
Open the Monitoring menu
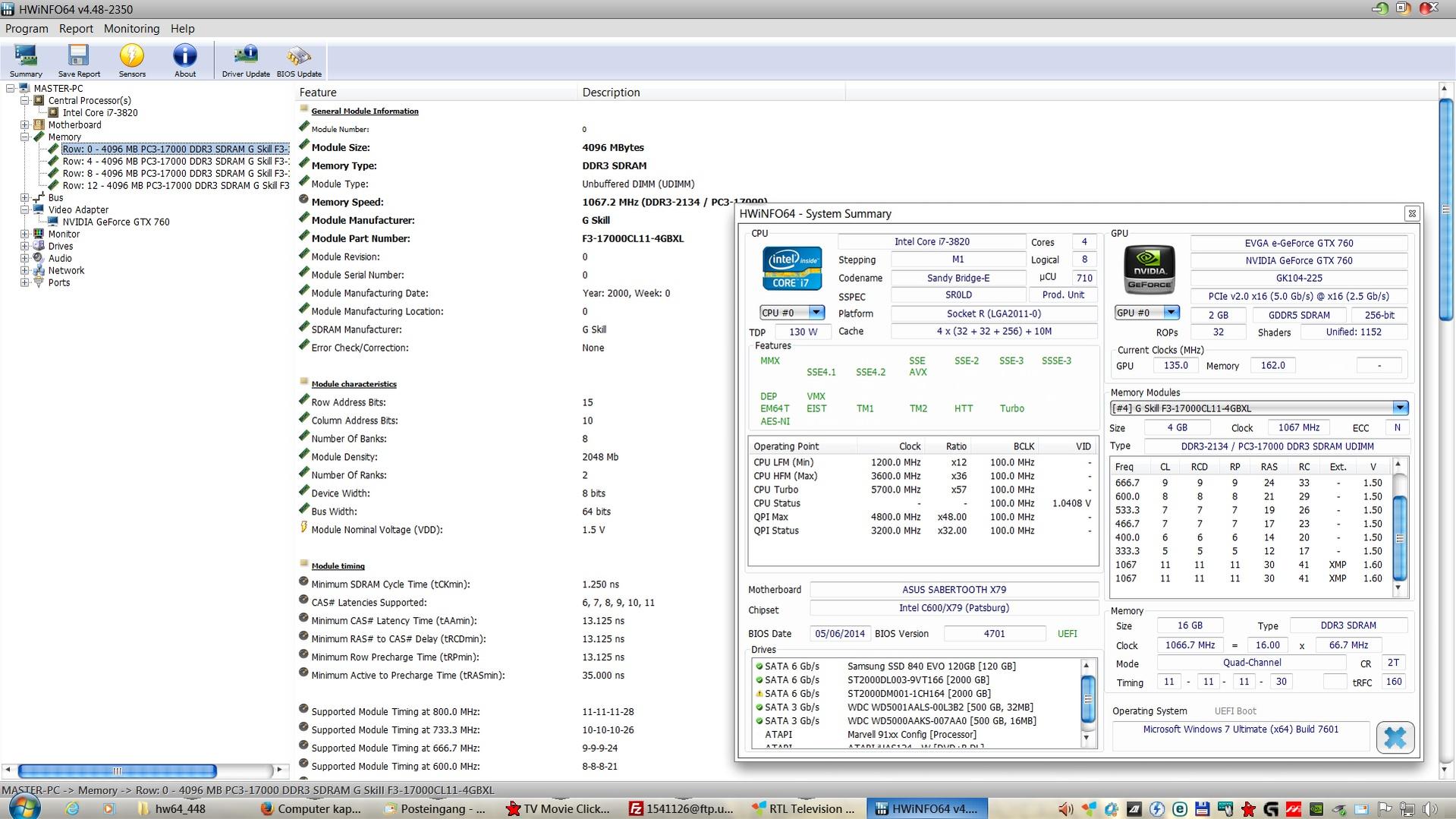point(131,29)
